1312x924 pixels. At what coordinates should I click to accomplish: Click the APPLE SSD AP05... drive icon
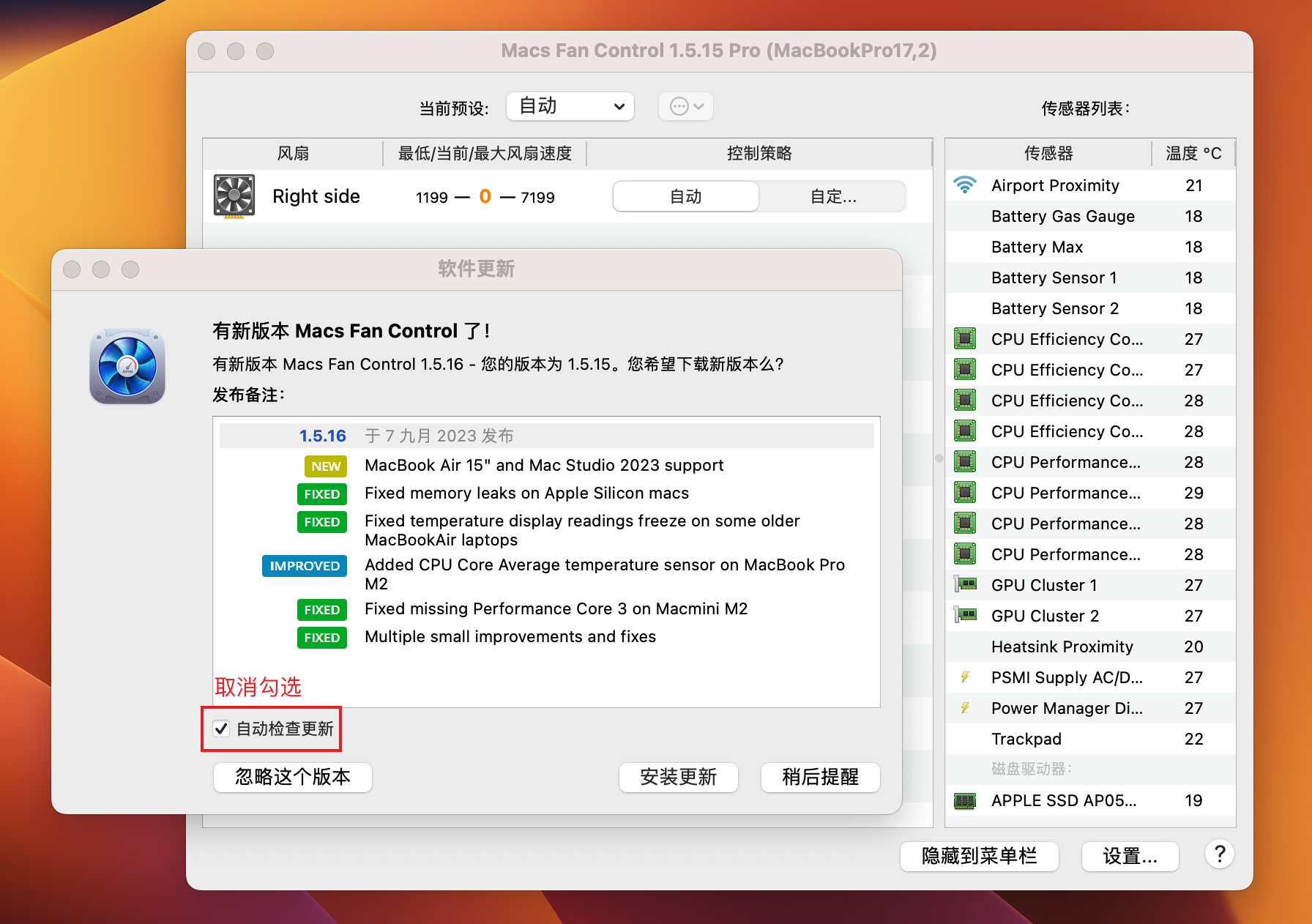(x=965, y=801)
